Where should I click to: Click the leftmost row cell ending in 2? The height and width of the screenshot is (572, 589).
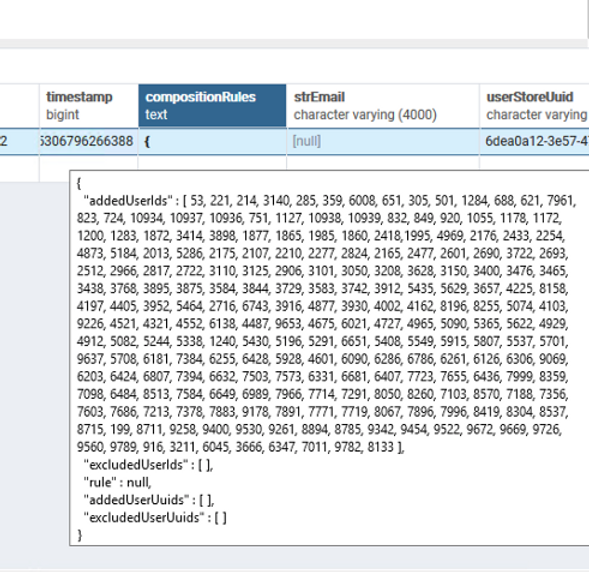tap(20, 141)
